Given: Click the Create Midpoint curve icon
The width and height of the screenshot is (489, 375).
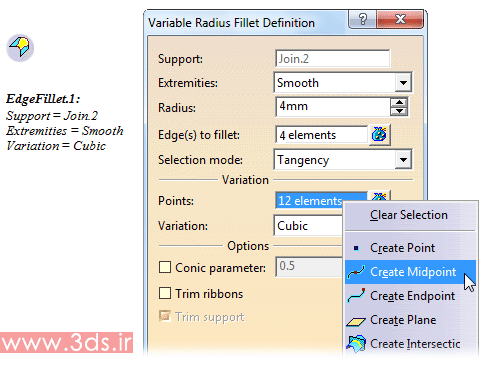Looking at the screenshot, I should 356,272.
